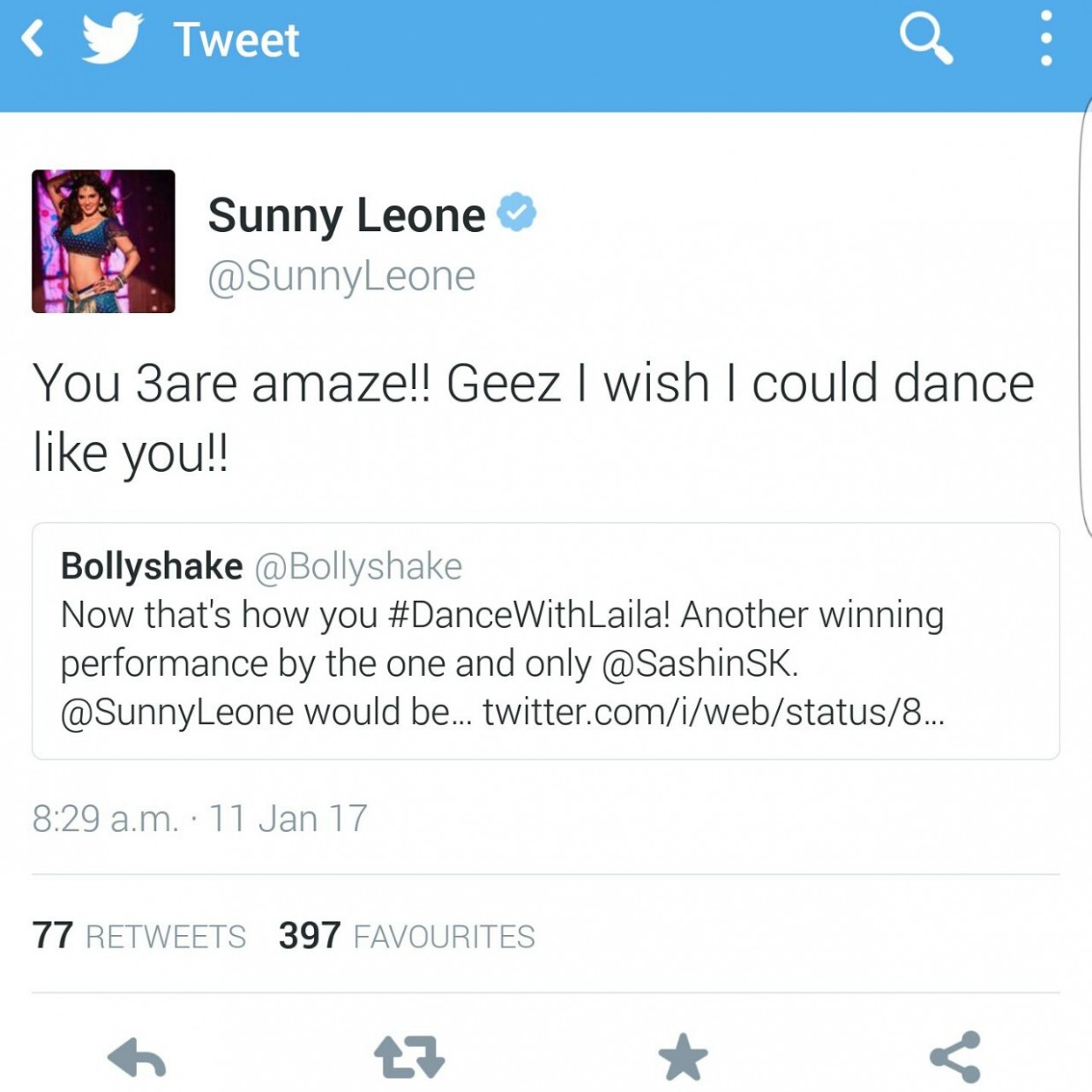Retweet using the arrows icon
1092x1092 pixels.
point(409,1057)
